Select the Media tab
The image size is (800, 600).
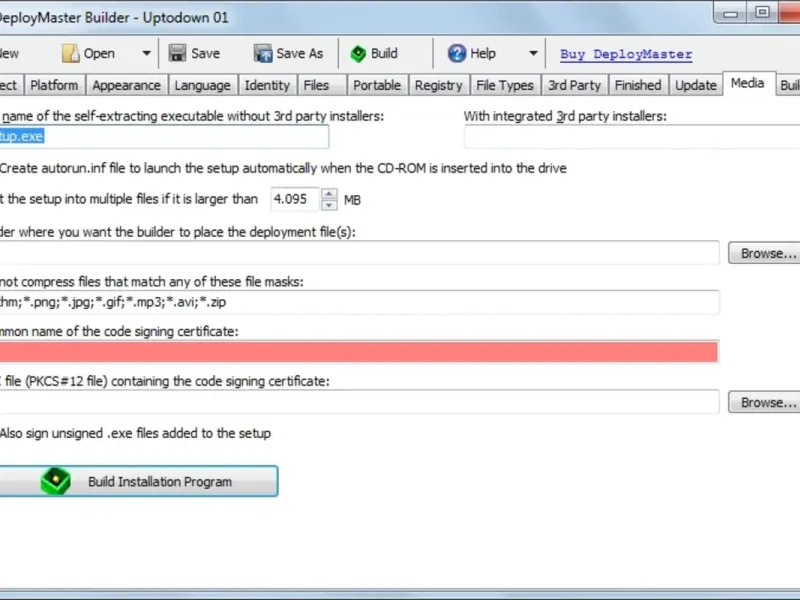[x=747, y=83]
